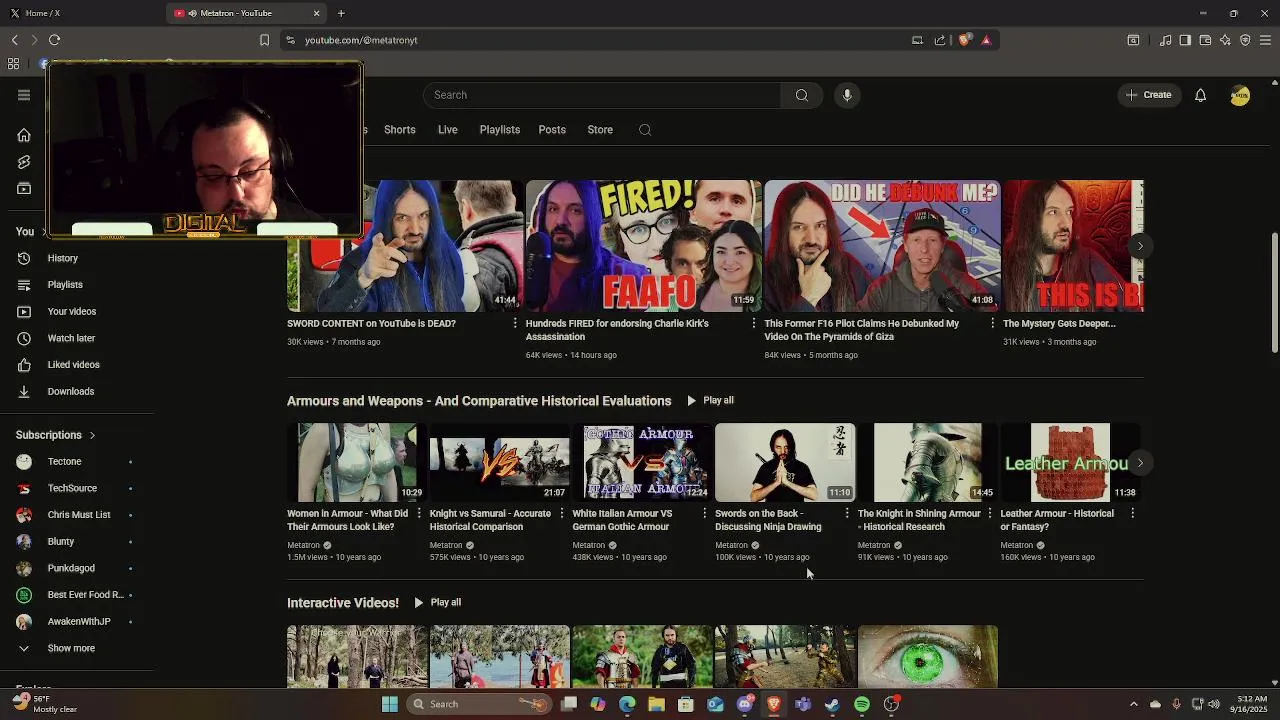Open Liked videos in sidebar
The height and width of the screenshot is (720, 1280).
73,365
